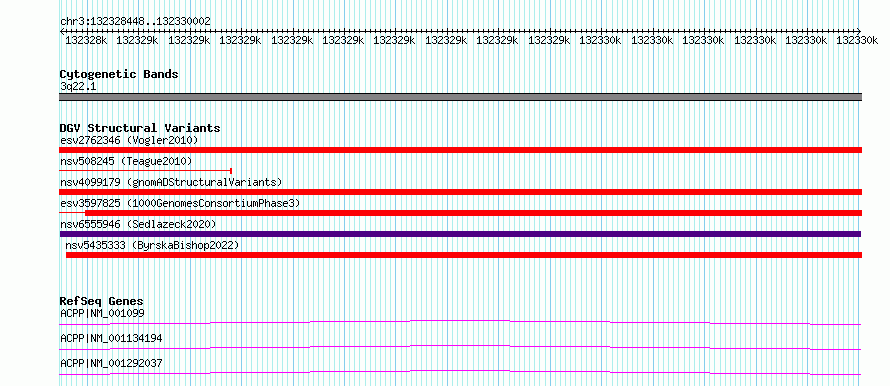
Task: Click the red bar for nsv4099179
Action: tap(460, 192)
